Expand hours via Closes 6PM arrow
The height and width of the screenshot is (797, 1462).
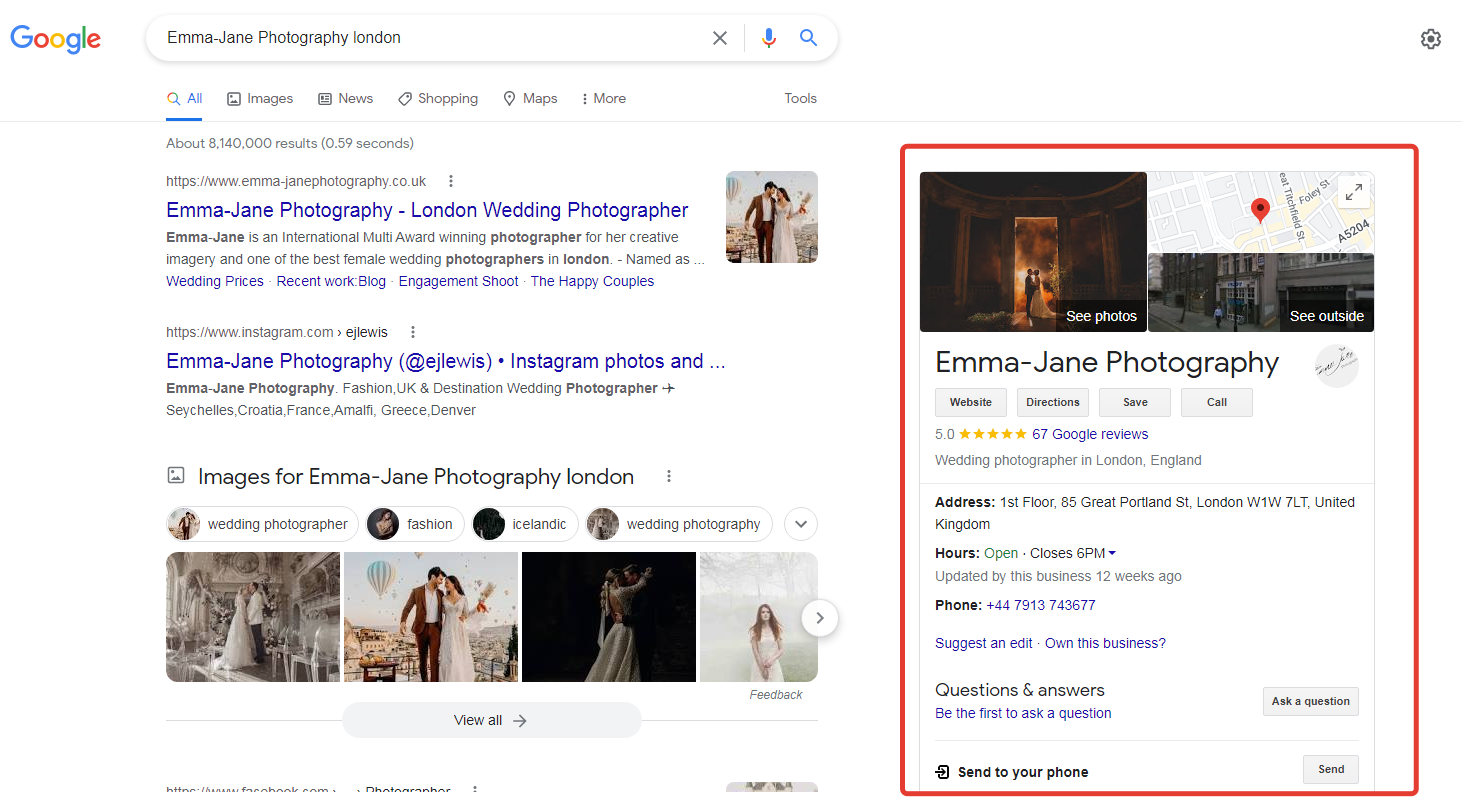[1112, 553]
